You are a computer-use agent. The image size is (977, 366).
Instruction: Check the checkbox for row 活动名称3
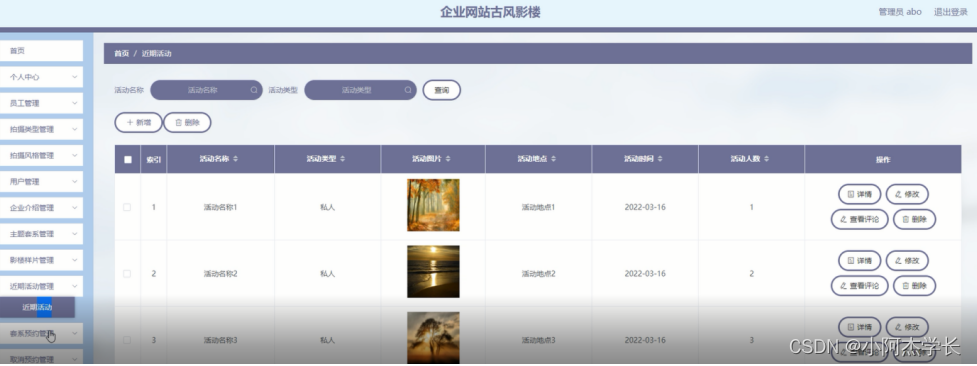(127, 340)
